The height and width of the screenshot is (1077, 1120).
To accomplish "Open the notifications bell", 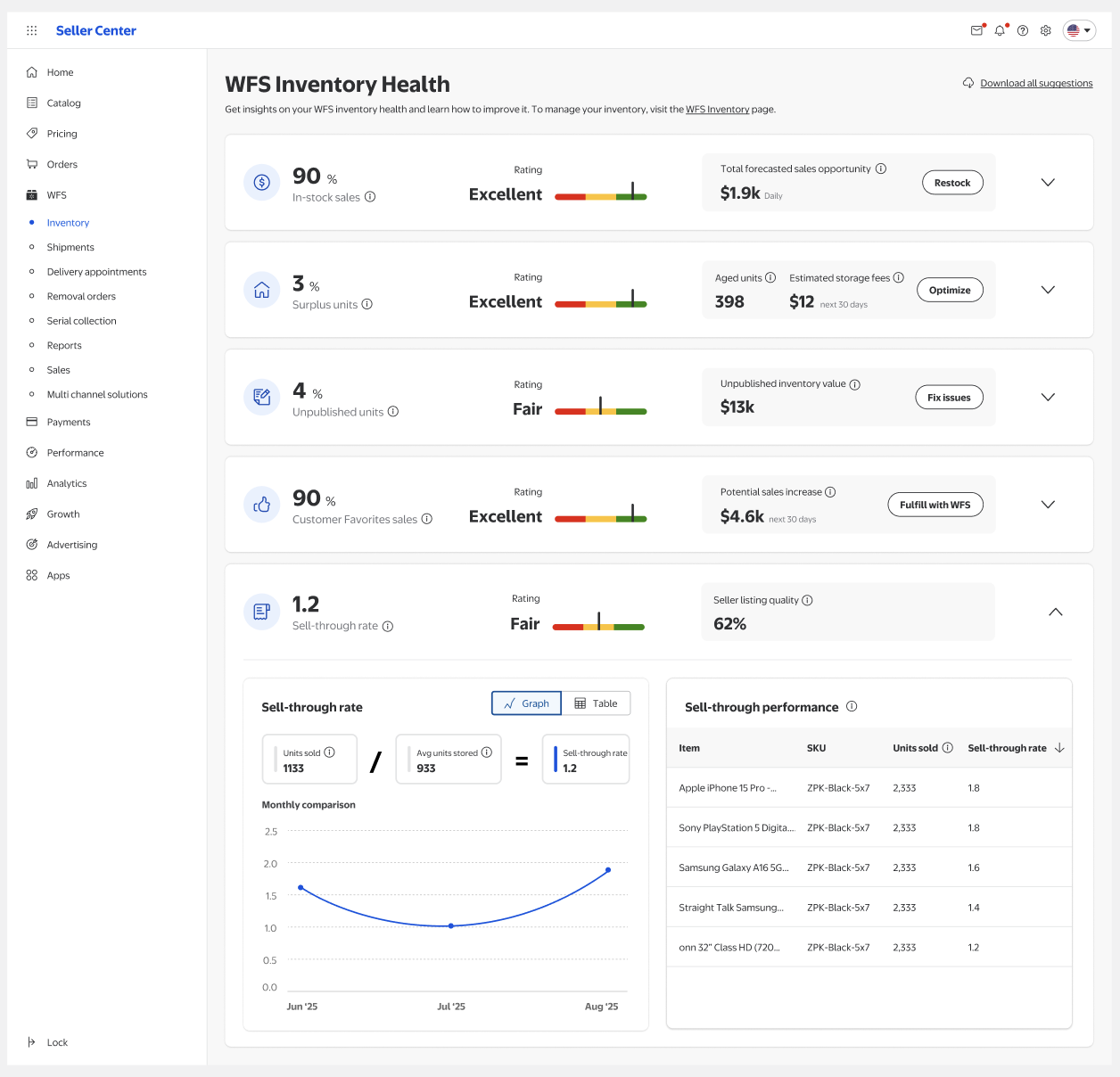I will 1000,30.
